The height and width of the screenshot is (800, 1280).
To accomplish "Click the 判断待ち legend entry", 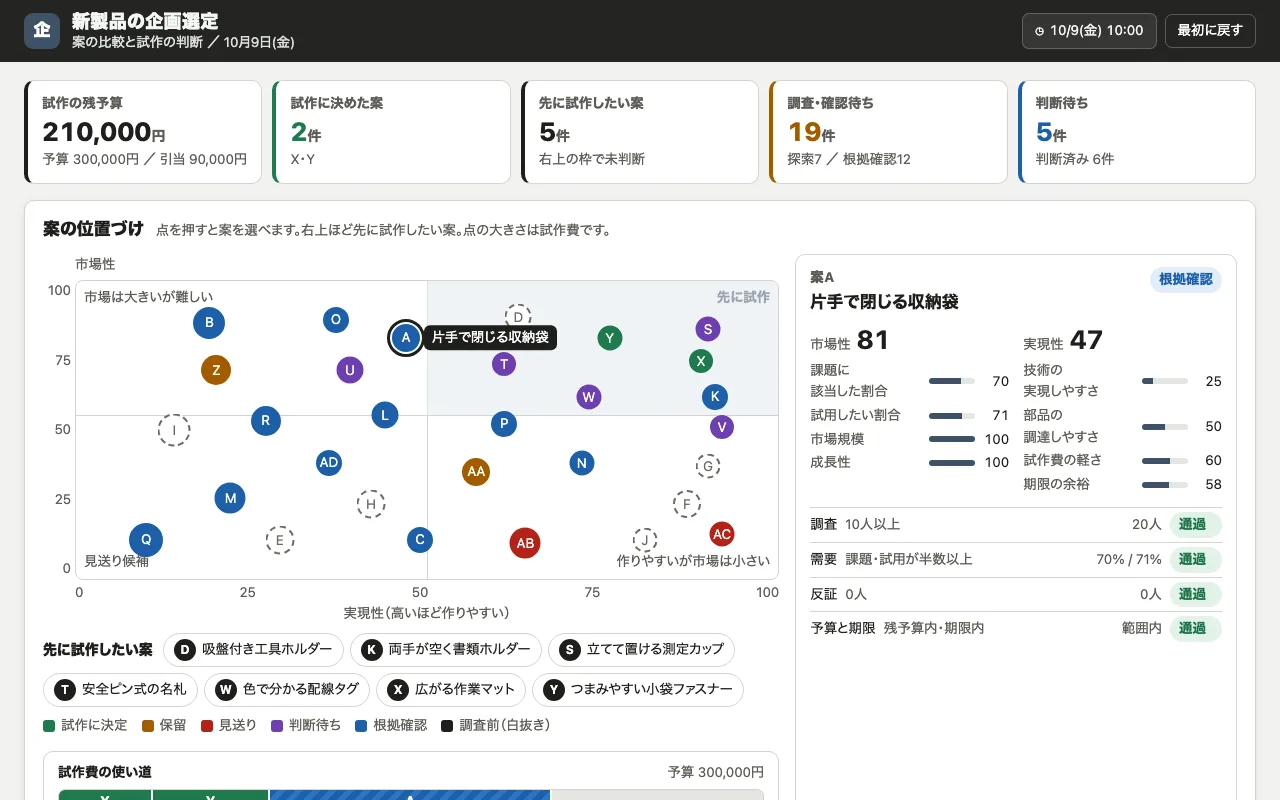I will click(x=306, y=725).
